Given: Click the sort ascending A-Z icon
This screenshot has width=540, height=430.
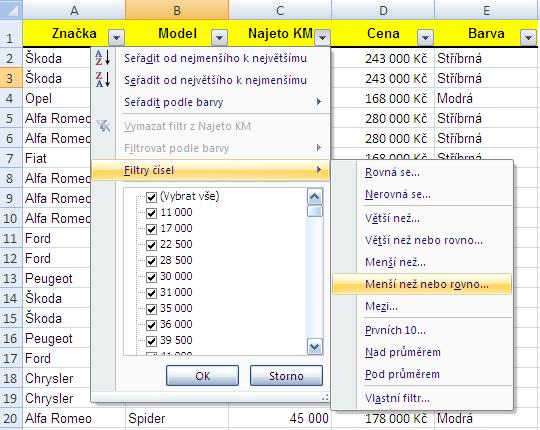Looking at the screenshot, I should point(103,58).
